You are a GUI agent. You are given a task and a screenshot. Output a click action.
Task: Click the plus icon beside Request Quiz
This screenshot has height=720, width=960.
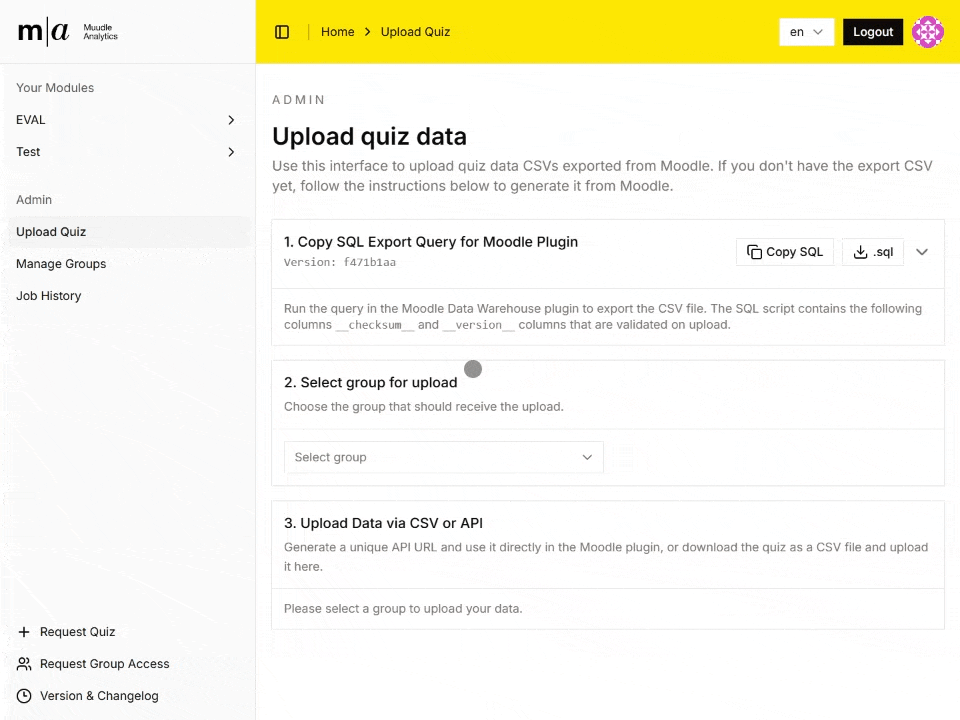(24, 632)
